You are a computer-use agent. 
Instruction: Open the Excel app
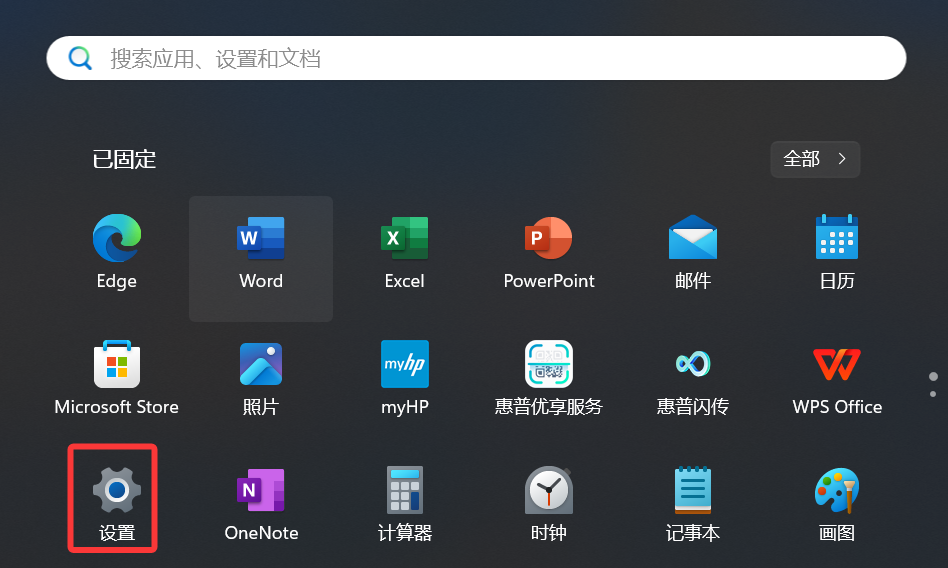click(404, 253)
